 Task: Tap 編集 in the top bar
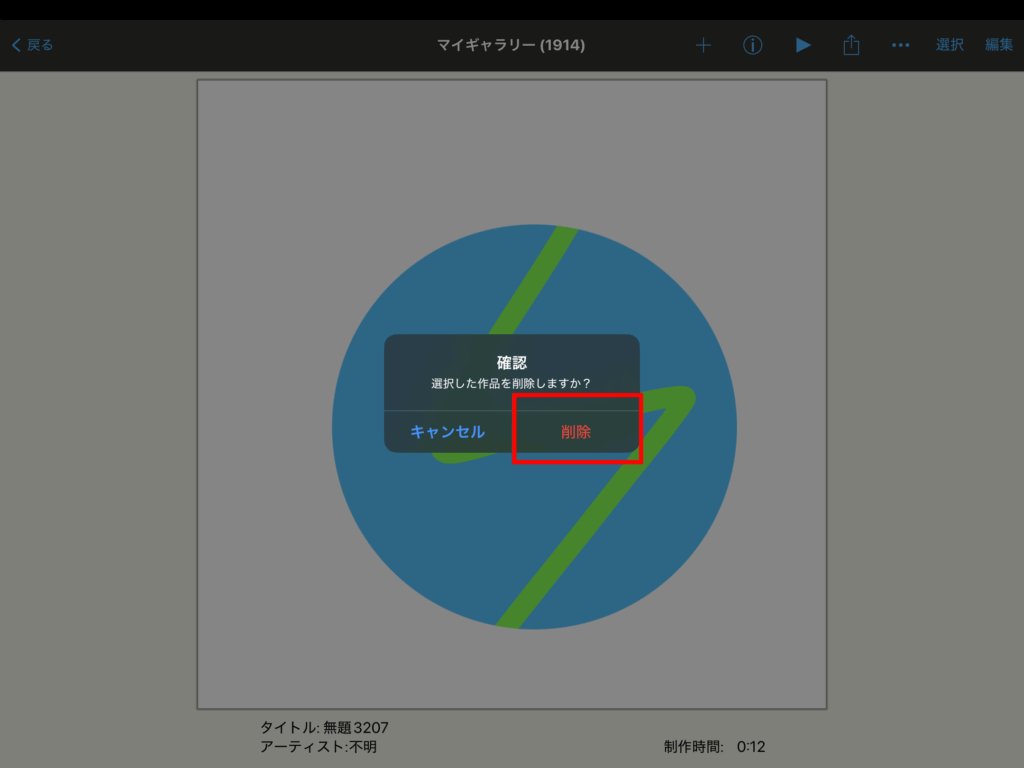pos(998,45)
